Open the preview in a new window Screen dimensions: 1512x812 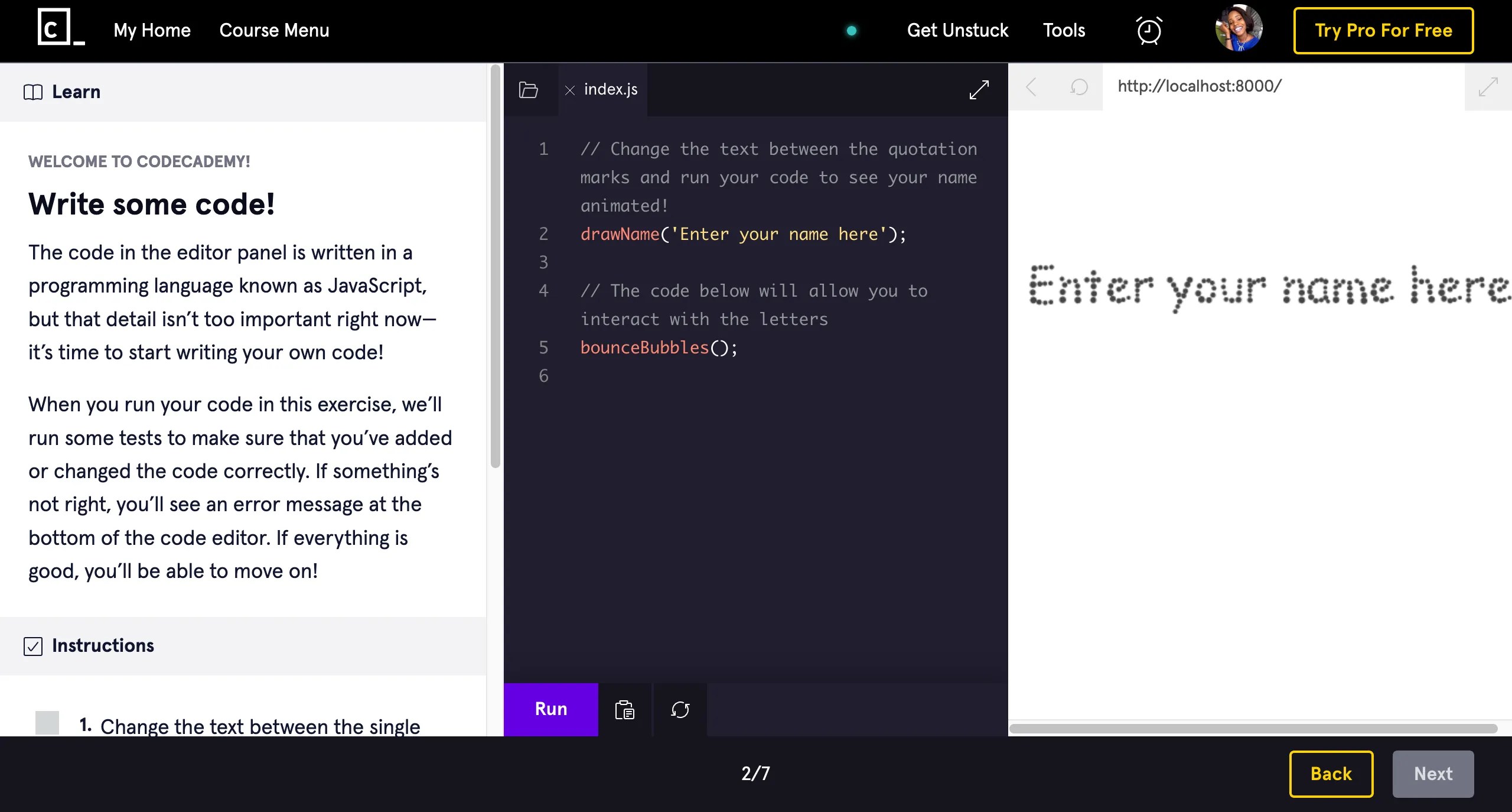1488,87
